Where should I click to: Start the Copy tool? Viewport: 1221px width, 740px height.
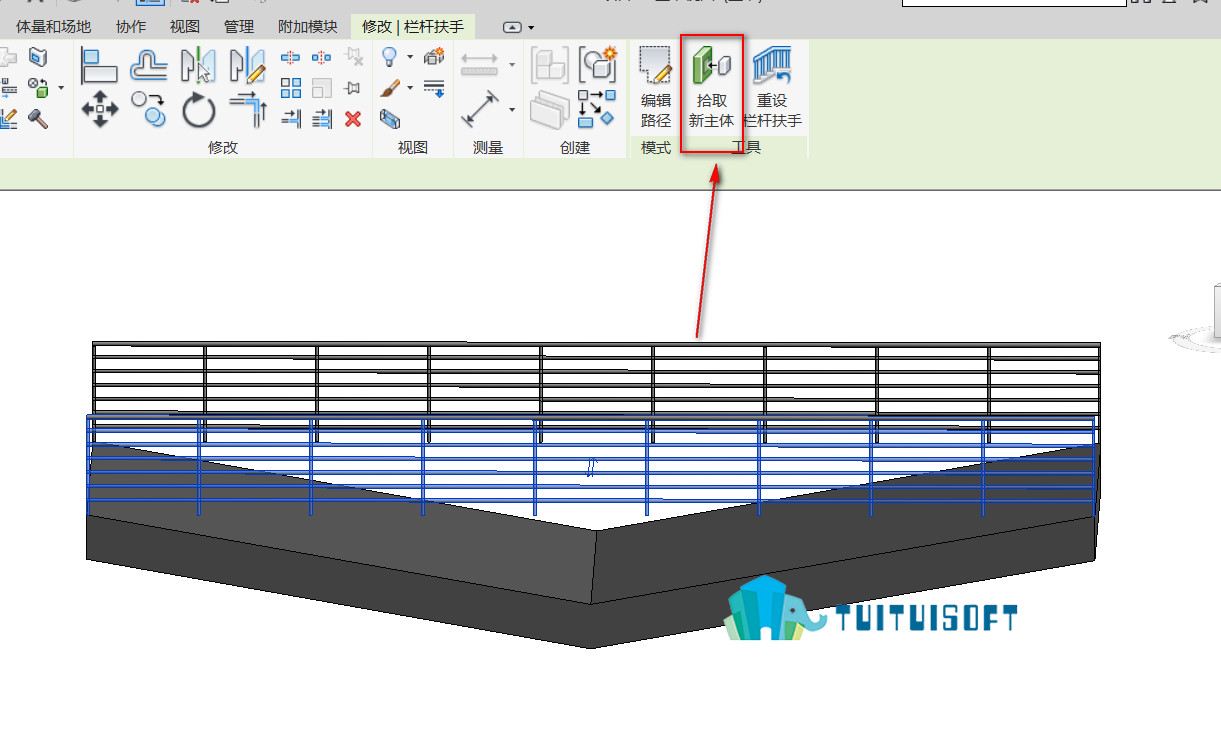tap(149, 108)
